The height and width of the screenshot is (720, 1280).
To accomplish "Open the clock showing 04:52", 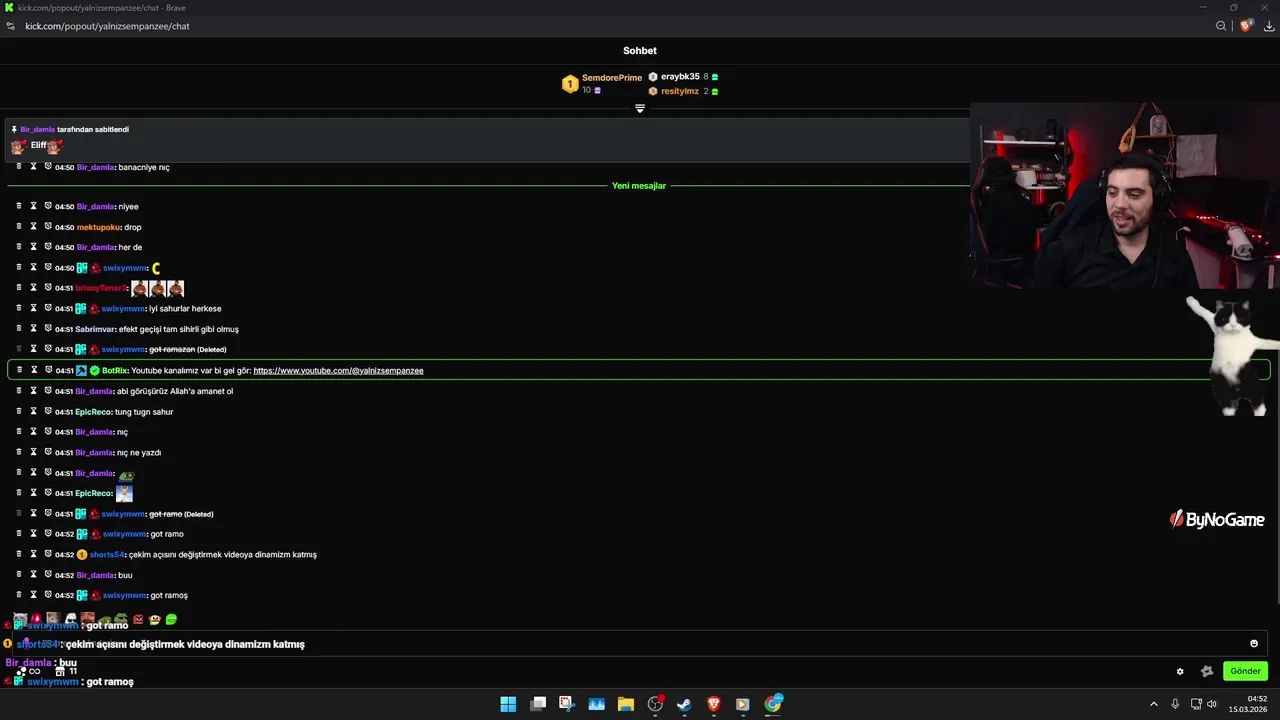I will (x=1248, y=704).
